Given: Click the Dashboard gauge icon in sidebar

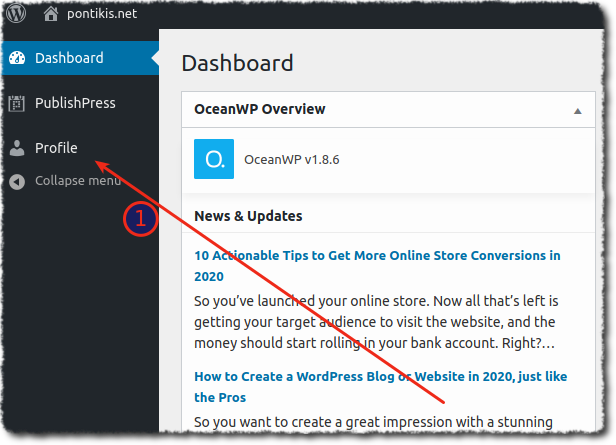Looking at the screenshot, I should tap(17, 58).
